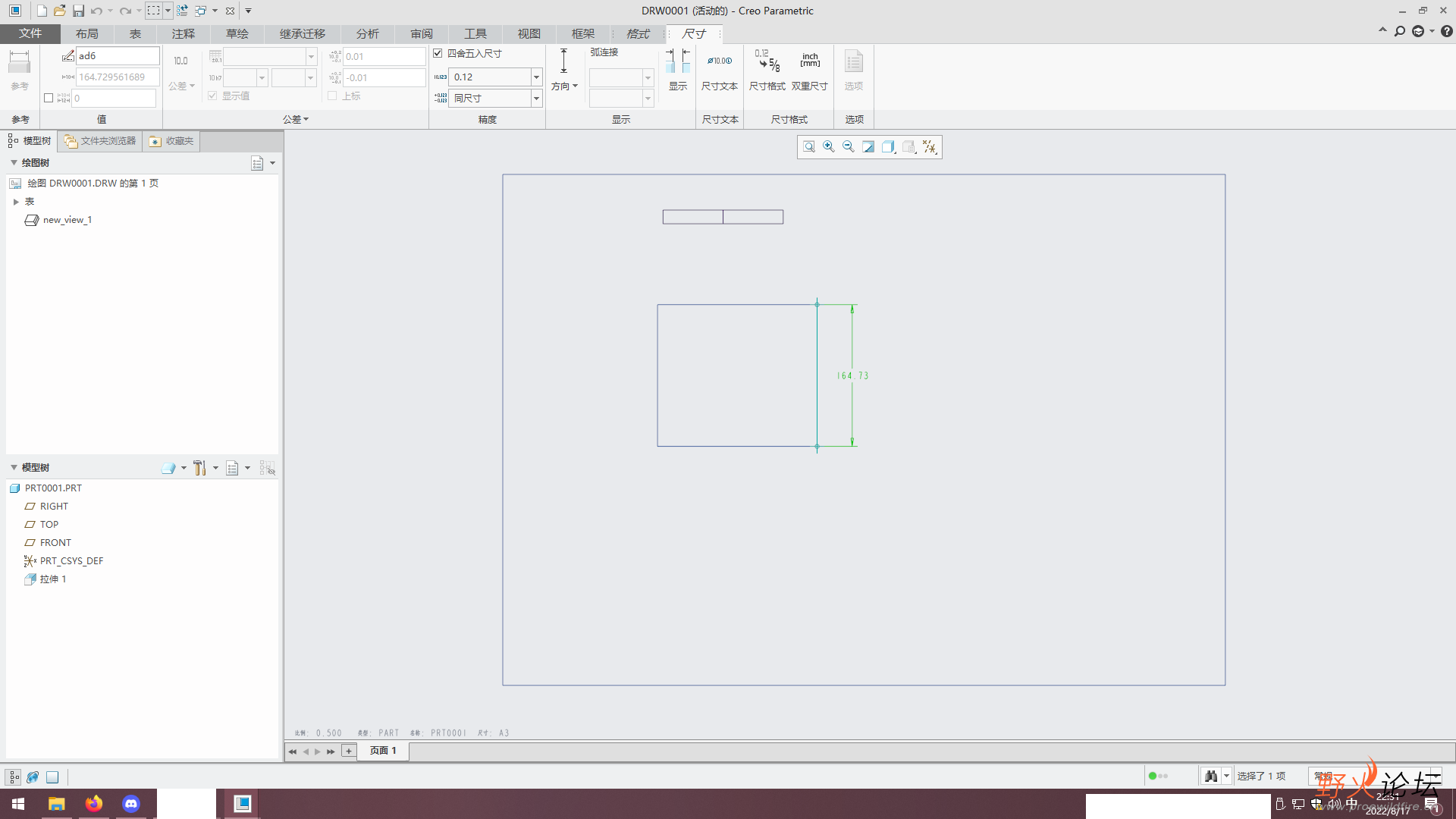Screen dimensions: 1456x819
Task: Click the Repaint icon in graphics toolbar
Action: coord(868,147)
